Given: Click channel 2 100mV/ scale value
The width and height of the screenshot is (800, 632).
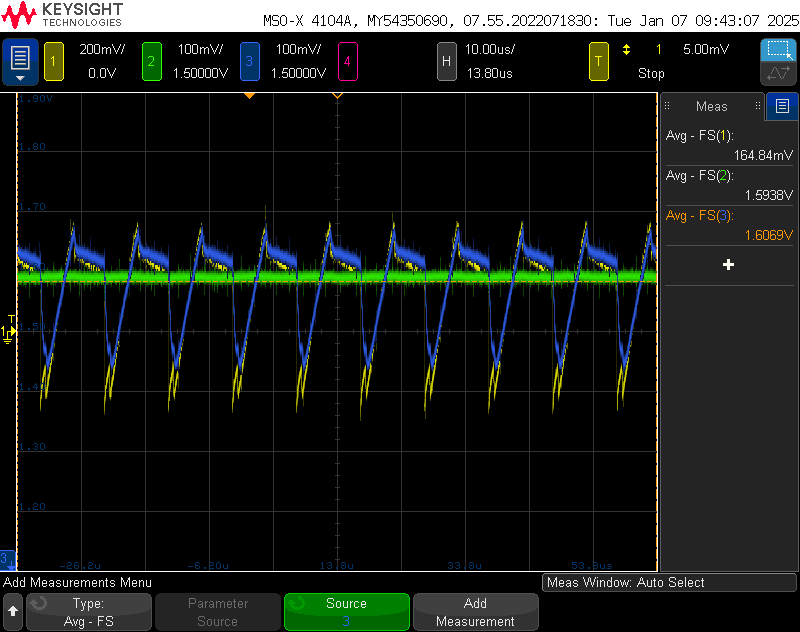Looking at the screenshot, I should (x=200, y=49).
